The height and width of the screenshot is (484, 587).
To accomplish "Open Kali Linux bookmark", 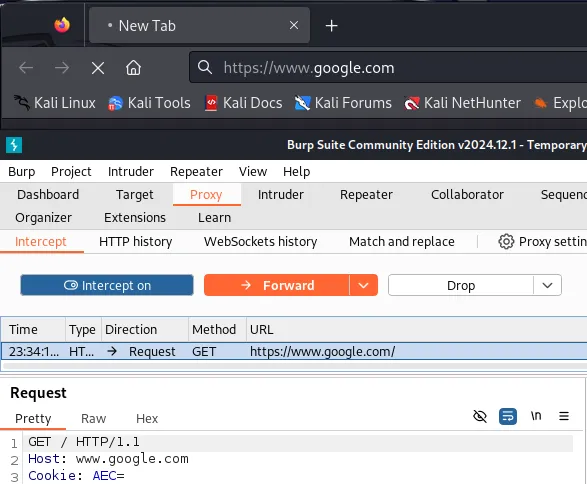I will (x=55, y=103).
